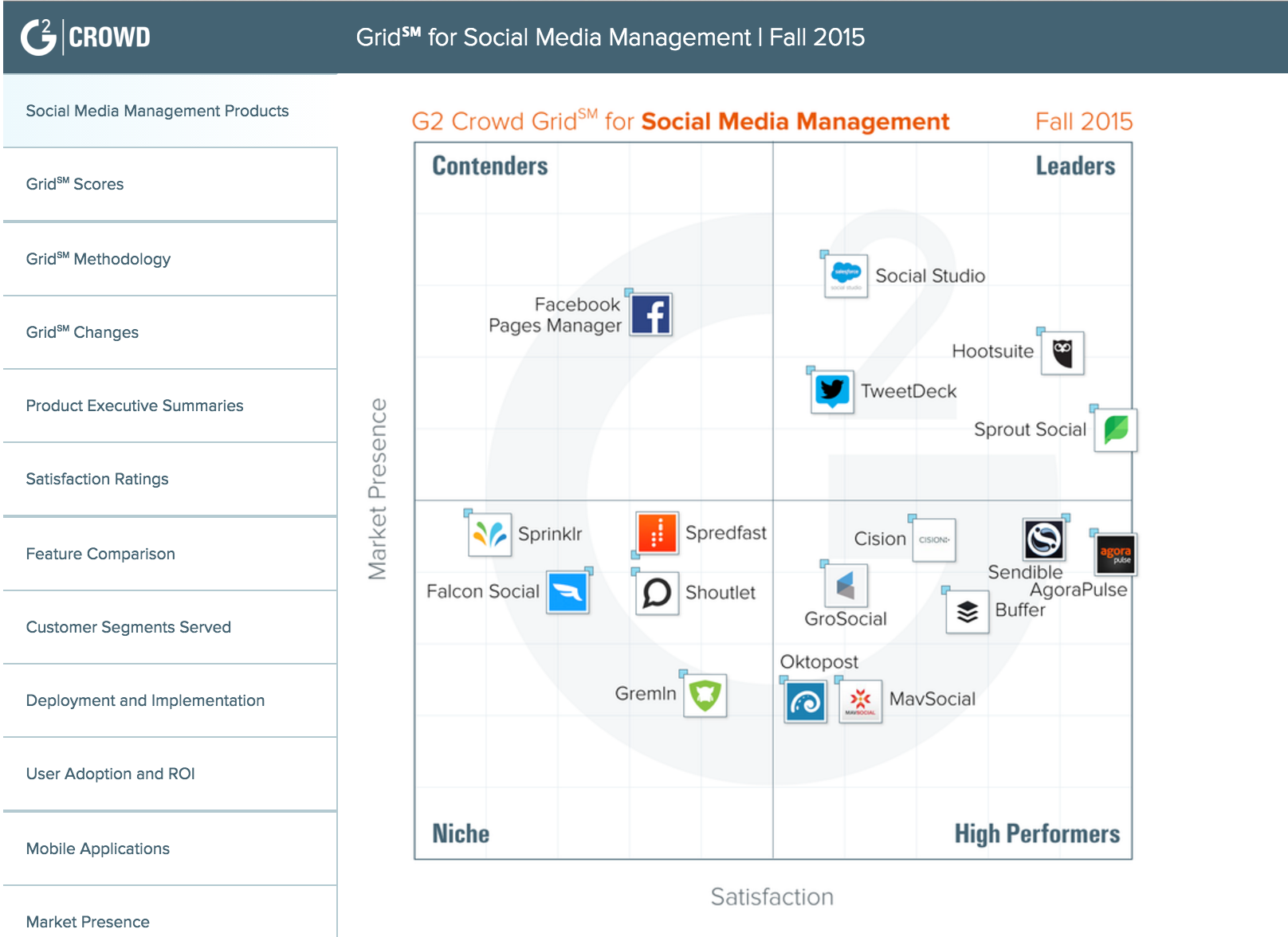This screenshot has height=937, width=1288.
Task: Click the Facebook Pages Manager label
Action: click(555, 316)
